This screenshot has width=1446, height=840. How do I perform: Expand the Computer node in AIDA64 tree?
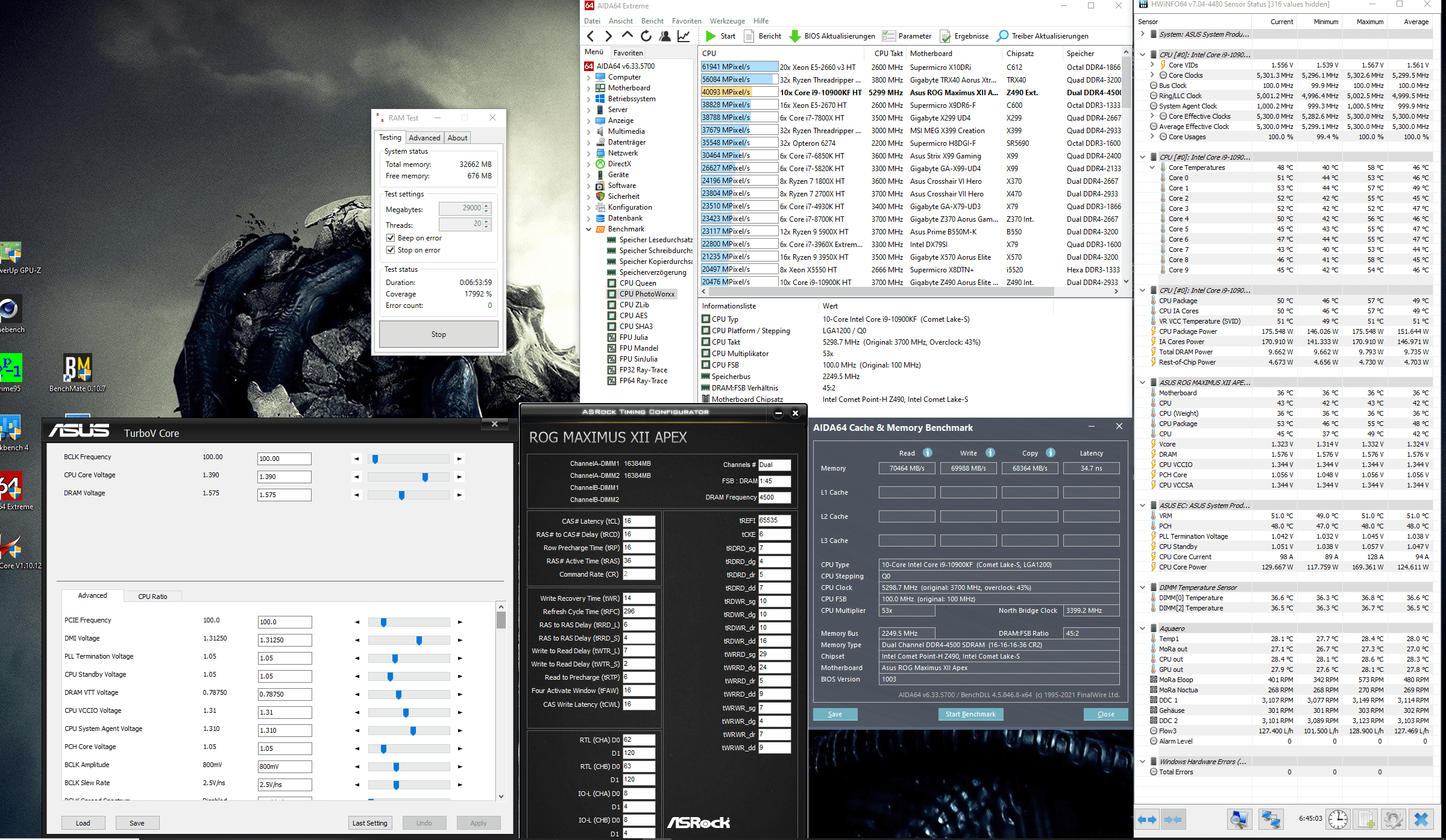(589, 77)
